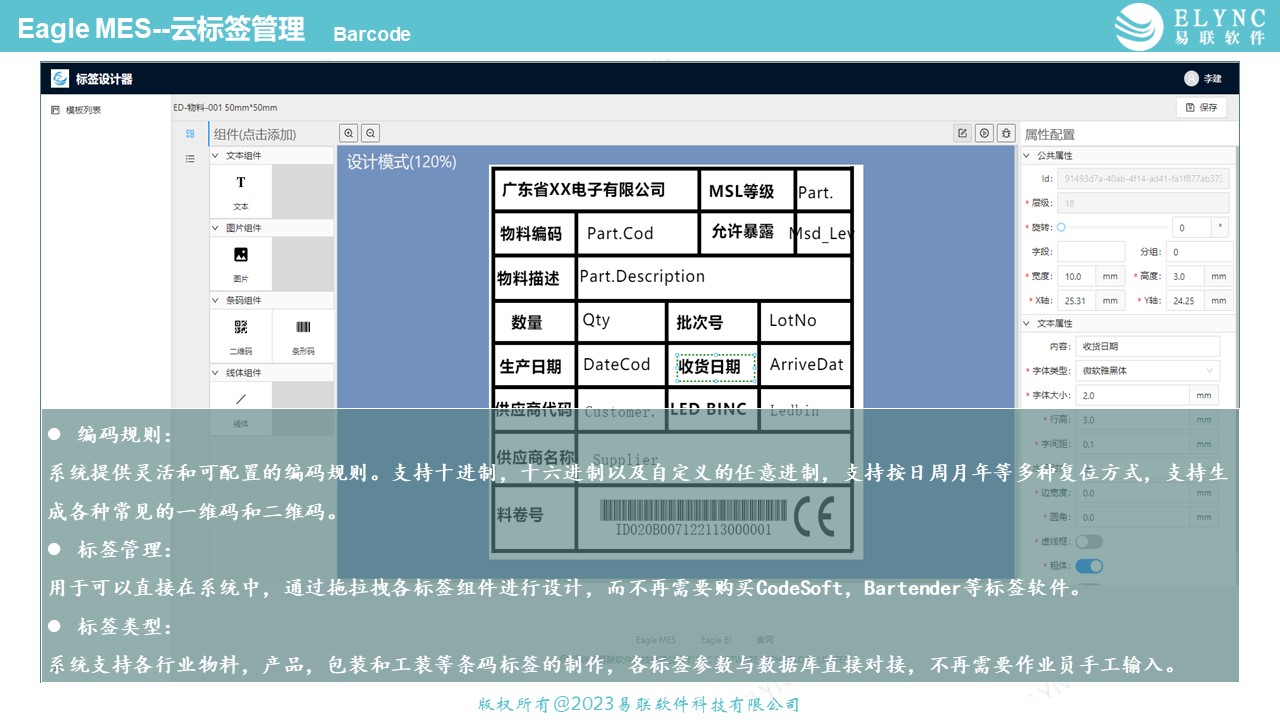Screen dimensions: 1280x720
Task: Zoom in on the design canvas
Action: click(349, 132)
